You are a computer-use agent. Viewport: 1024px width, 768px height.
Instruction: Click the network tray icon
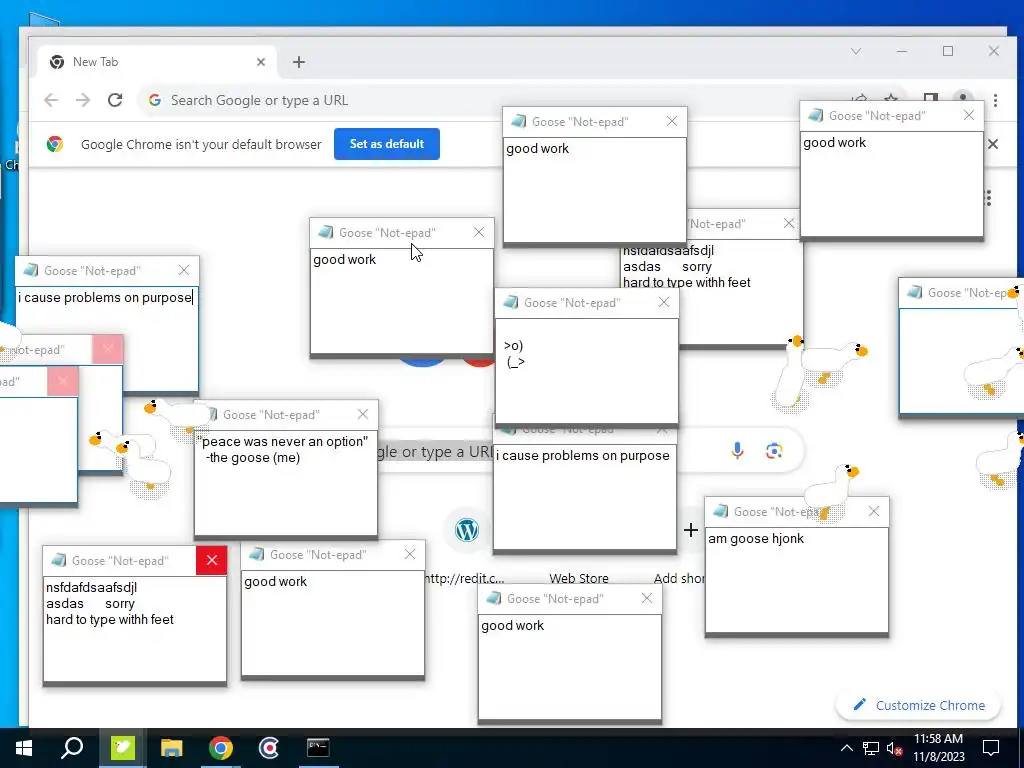[x=871, y=748]
